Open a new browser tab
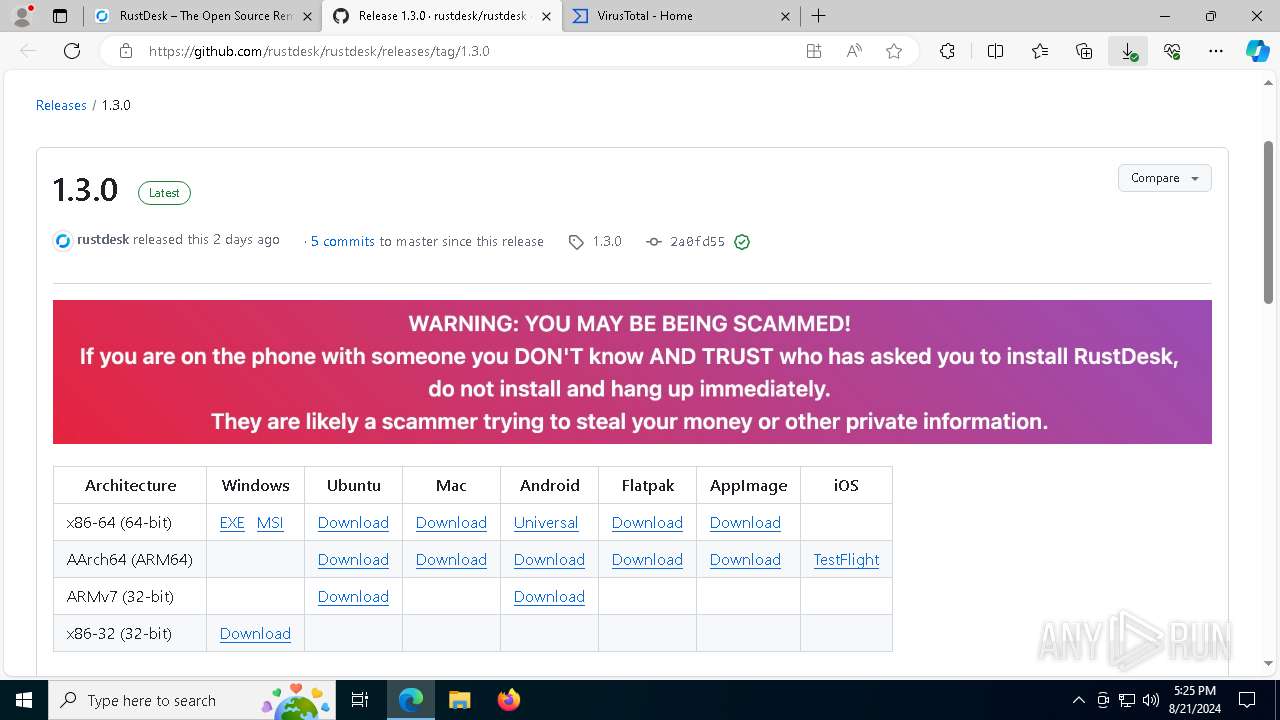The height and width of the screenshot is (720, 1280). tap(818, 16)
